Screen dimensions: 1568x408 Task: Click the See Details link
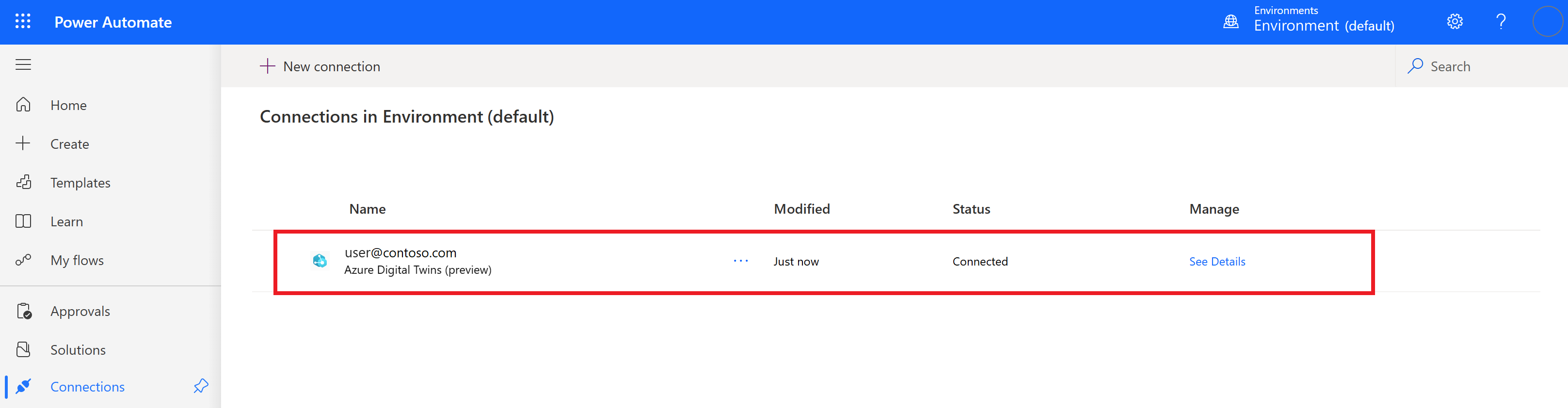[1217, 262]
